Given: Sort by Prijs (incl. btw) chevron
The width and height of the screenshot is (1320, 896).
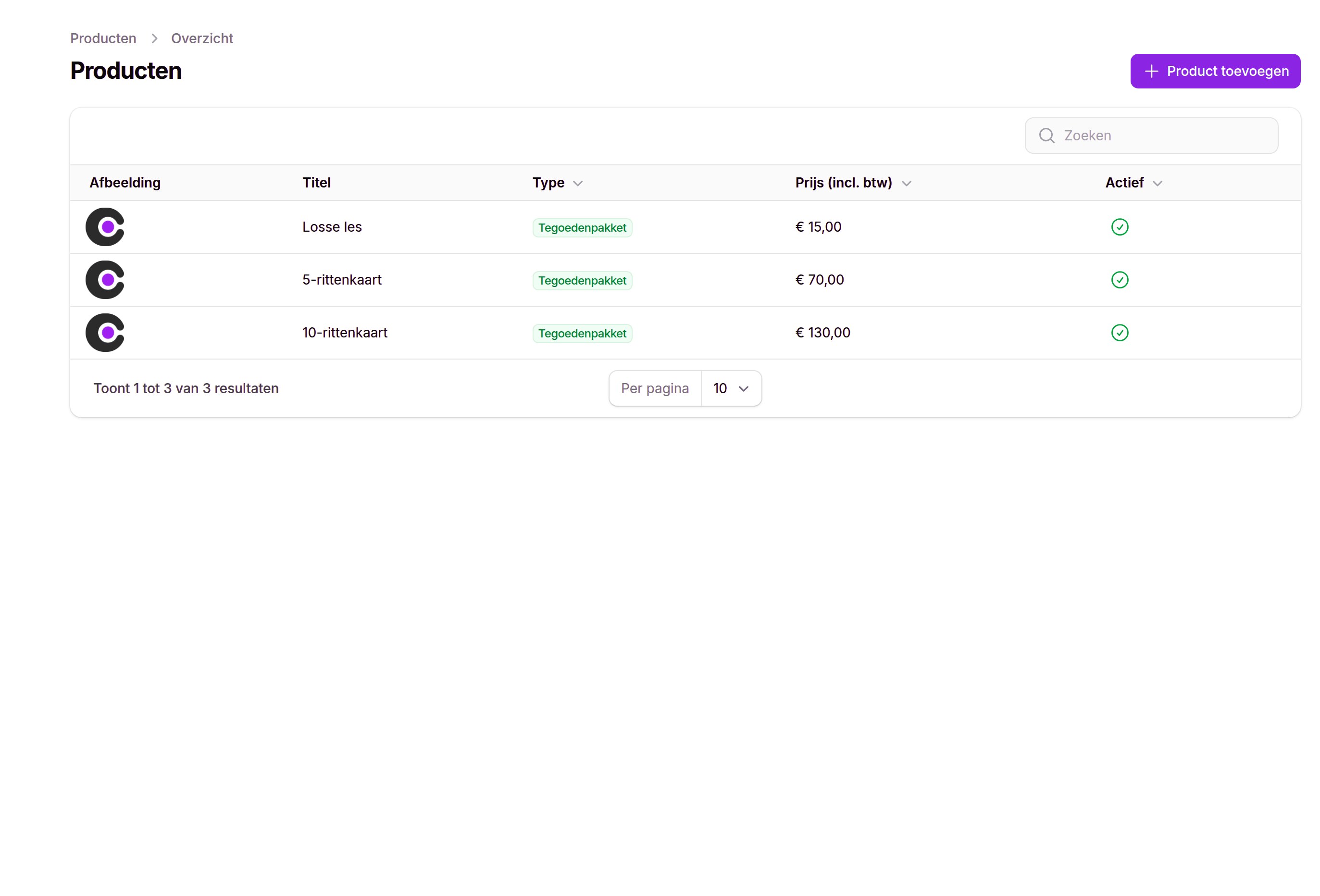Looking at the screenshot, I should [907, 184].
